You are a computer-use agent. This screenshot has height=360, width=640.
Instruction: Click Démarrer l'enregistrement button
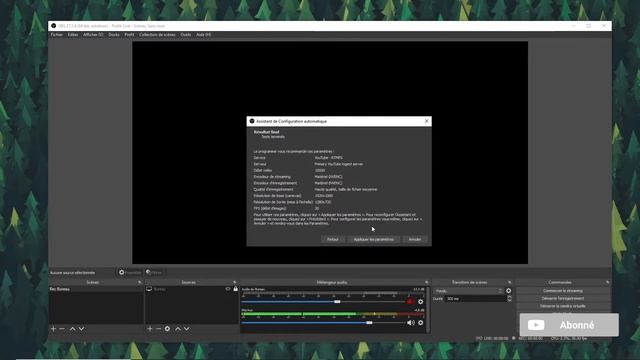[x=563, y=298]
